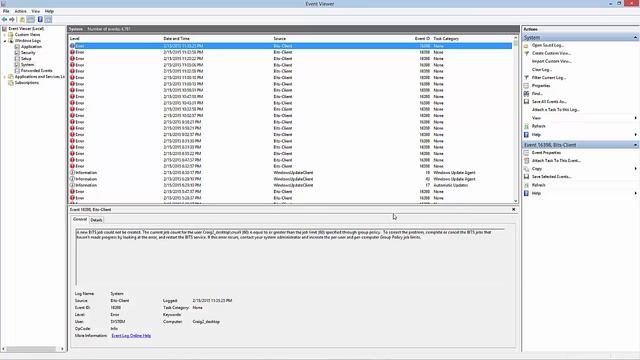Open the Forwarded Events log in tree
This screenshot has height=360, width=640.
pyautogui.click(x=37, y=71)
